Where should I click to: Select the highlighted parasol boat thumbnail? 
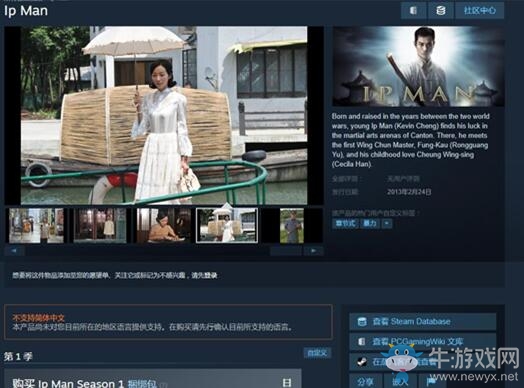(x=227, y=226)
